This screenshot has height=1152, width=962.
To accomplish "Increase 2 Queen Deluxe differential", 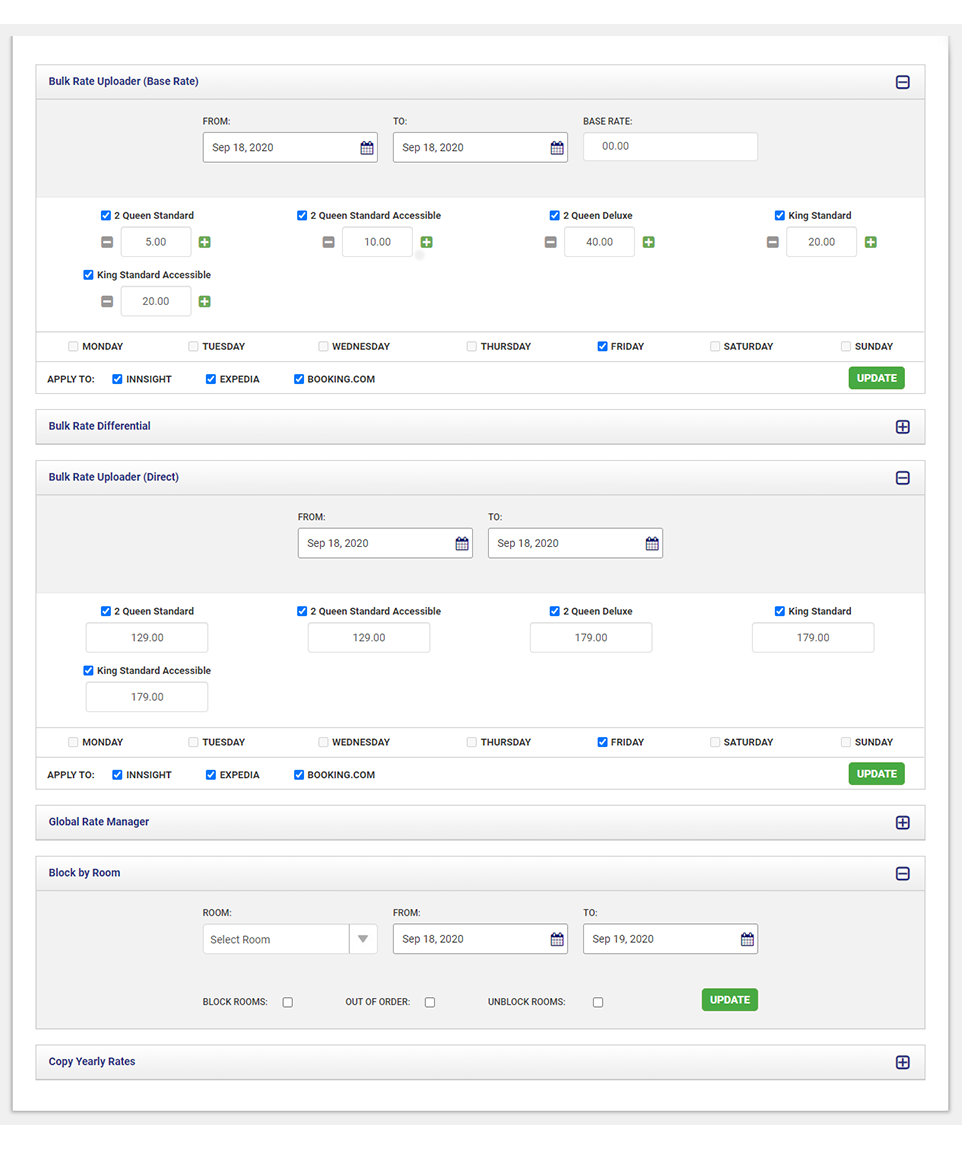I will click(649, 242).
